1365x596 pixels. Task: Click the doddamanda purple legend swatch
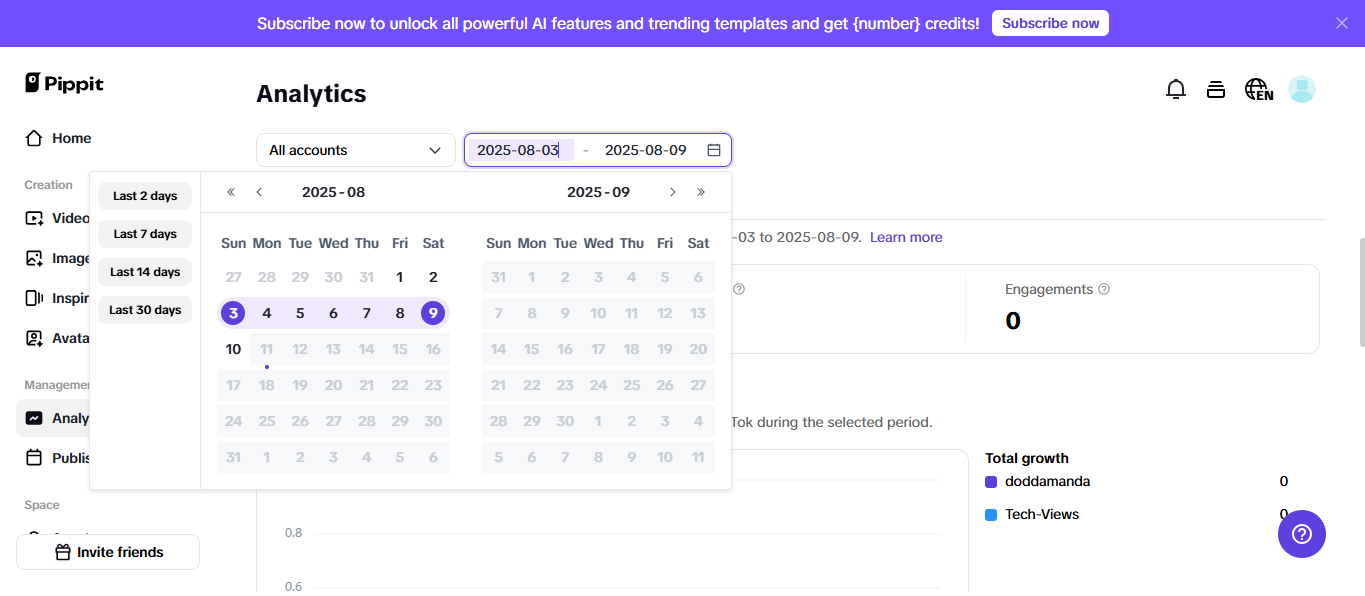click(x=991, y=482)
